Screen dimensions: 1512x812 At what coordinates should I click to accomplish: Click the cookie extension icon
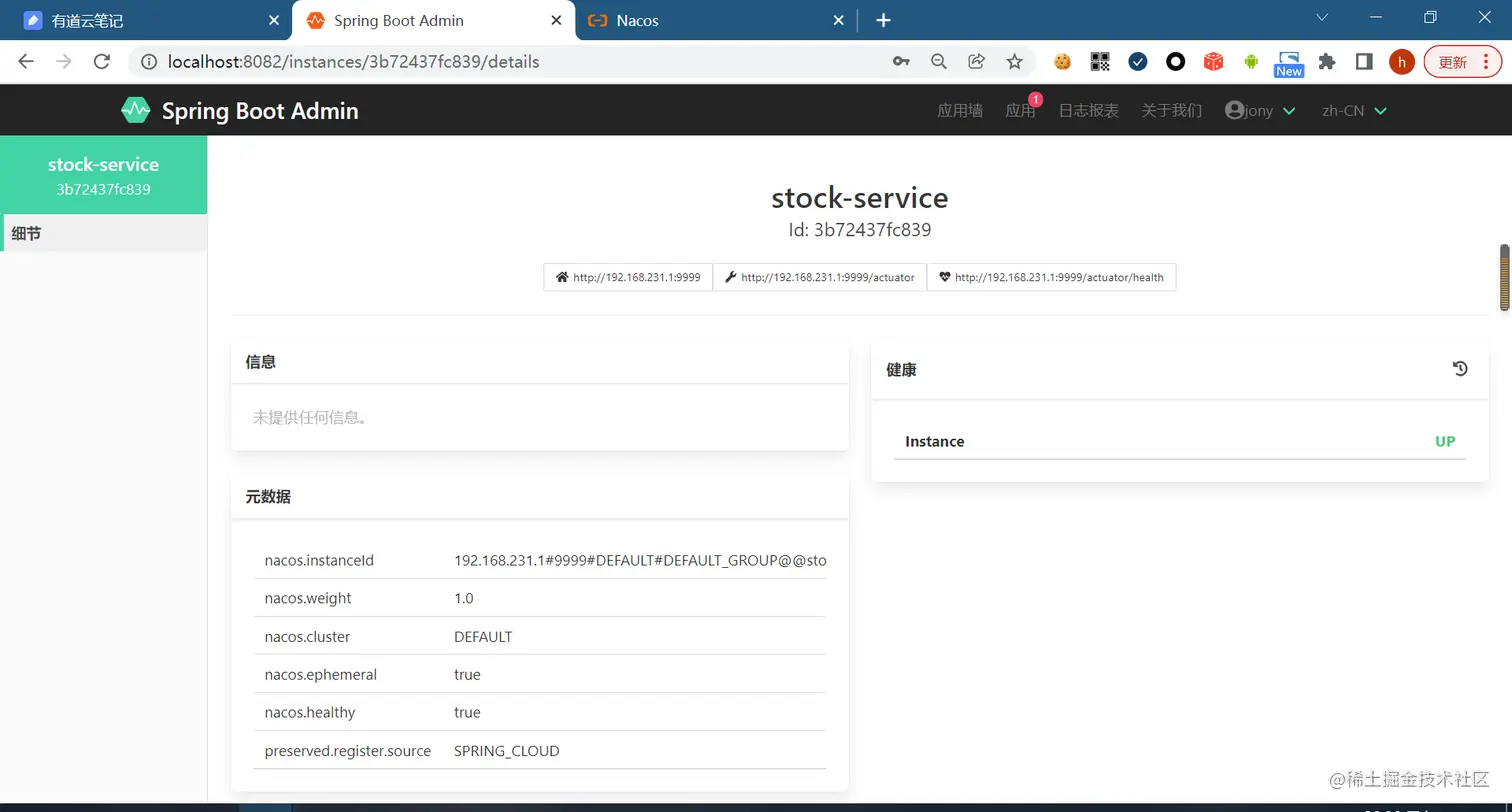(x=1062, y=62)
